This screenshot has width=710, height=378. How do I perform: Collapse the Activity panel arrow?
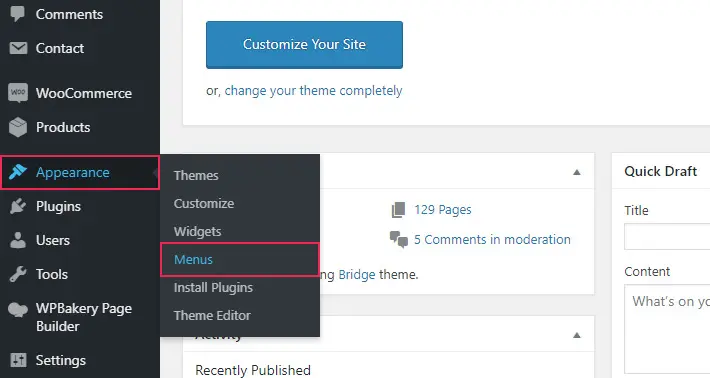point(576,335)
